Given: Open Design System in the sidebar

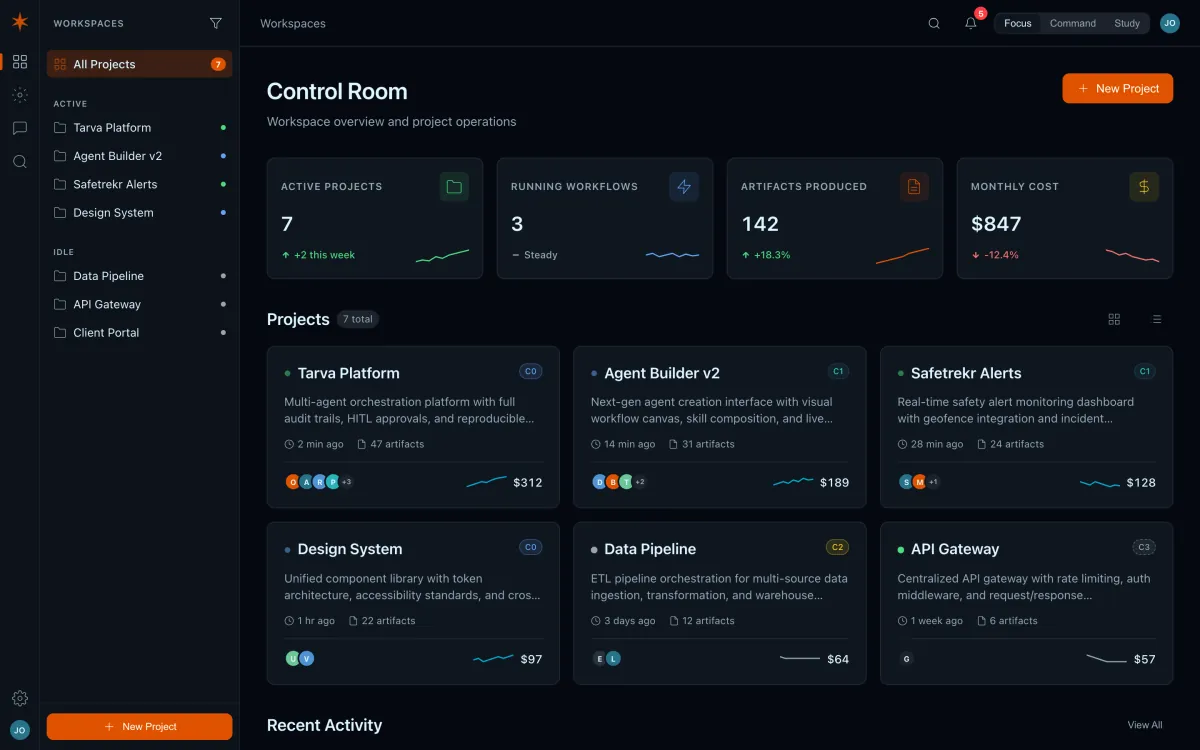Looking at the screenshot, I should click(140, 212).
